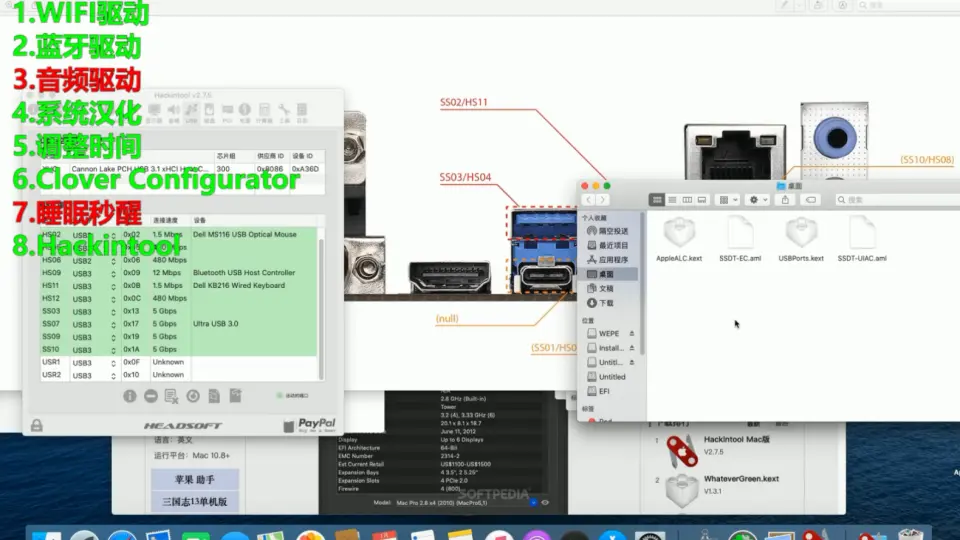Select the AppleALC.kext file
This screenshot has height=540, width=960.
pyautogui.click(x=679, y=239)
